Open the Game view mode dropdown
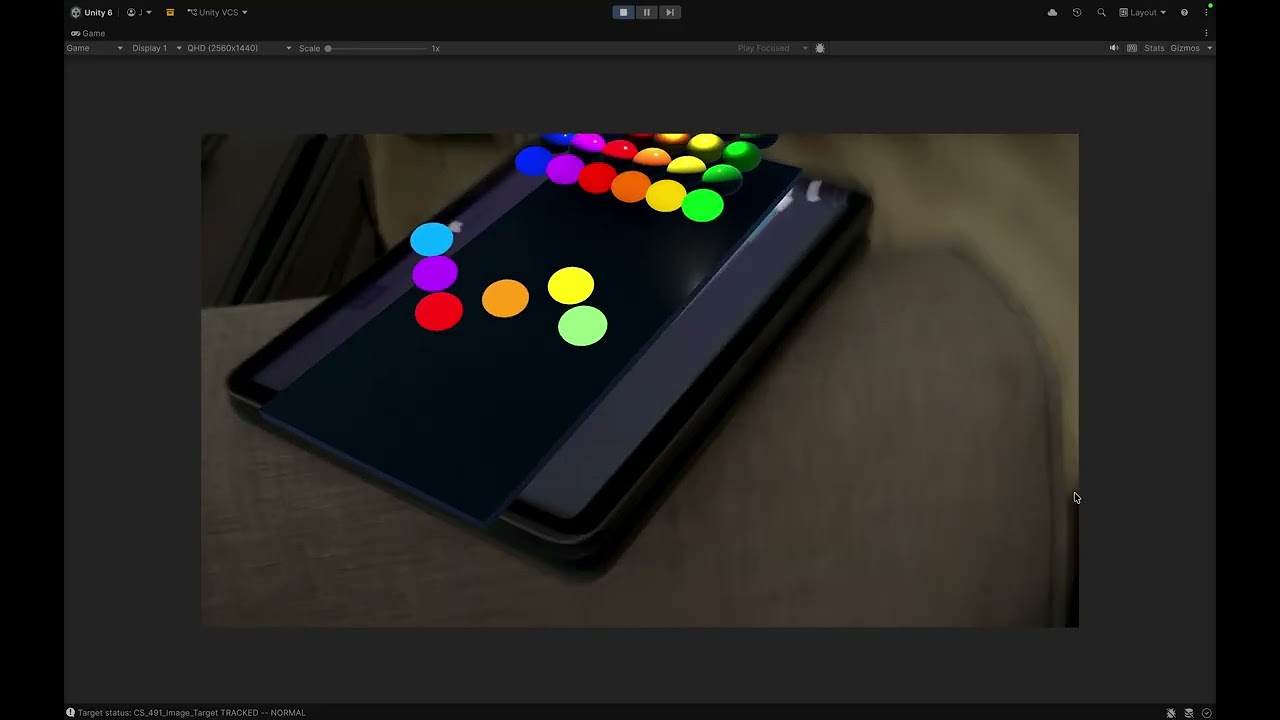This screenshot has width=1280, height=720. coord(94,48)
